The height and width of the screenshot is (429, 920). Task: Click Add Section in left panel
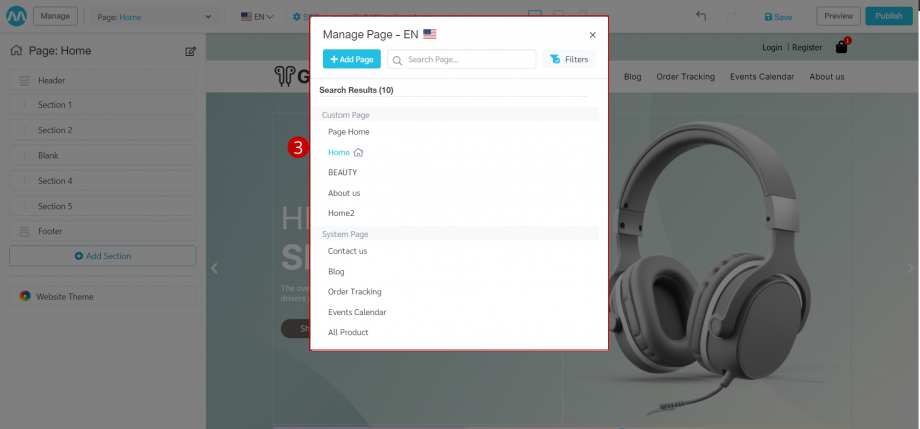103,256
